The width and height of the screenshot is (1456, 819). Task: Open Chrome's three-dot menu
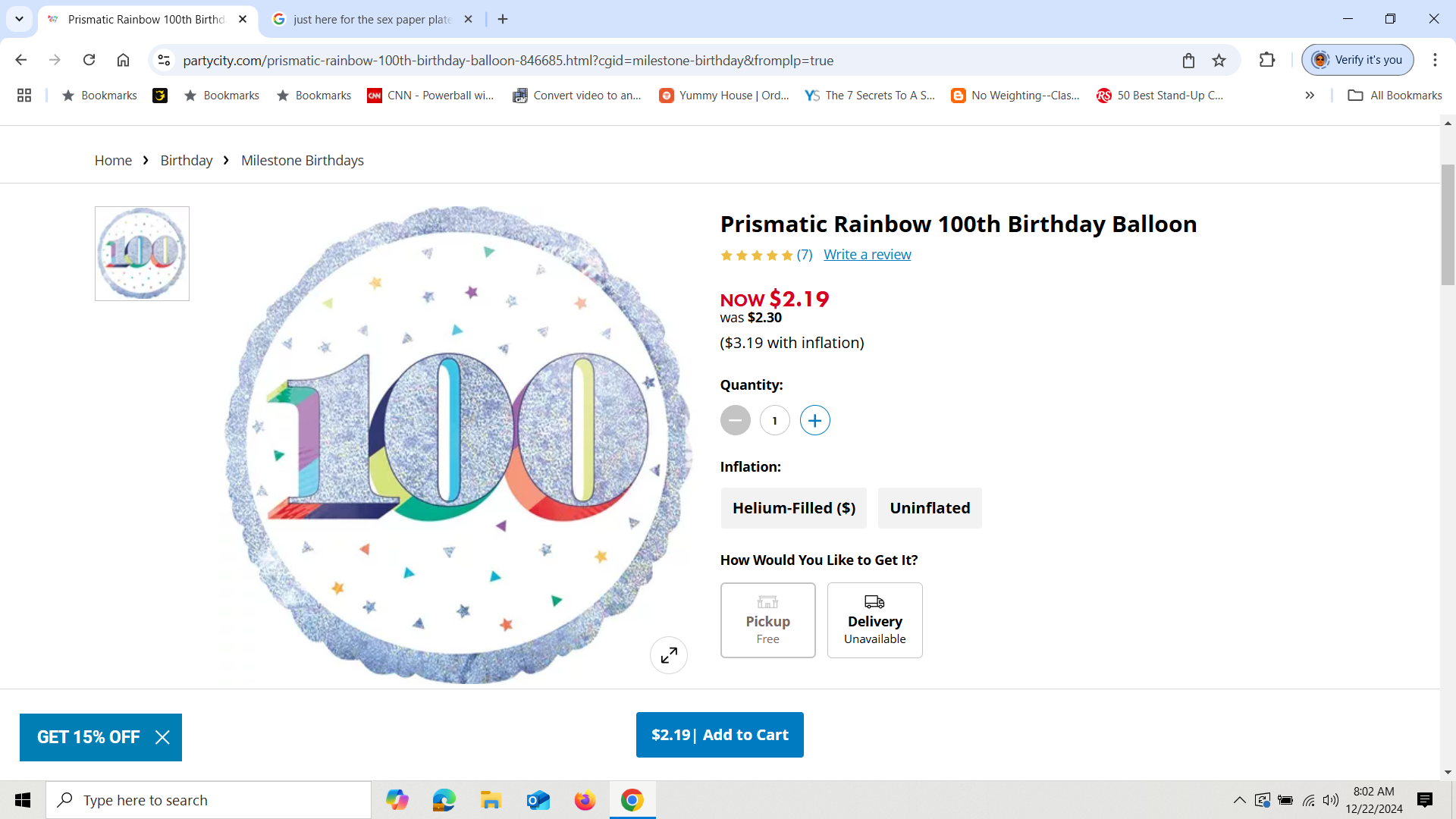(x=1435, y=61)
